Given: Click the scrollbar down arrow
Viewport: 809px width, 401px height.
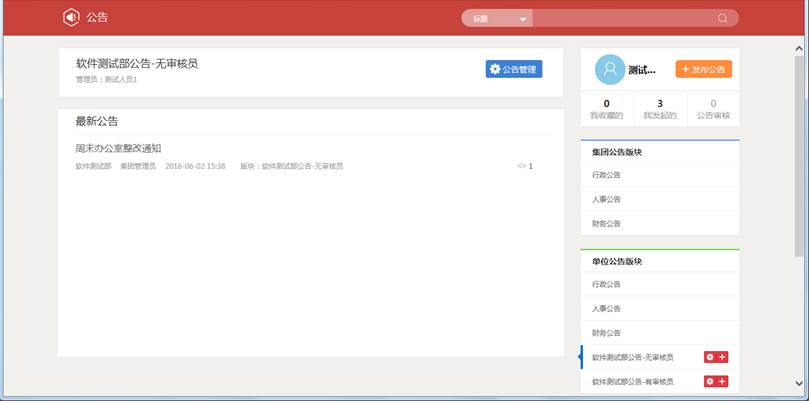Looking at the screenshot, I should (x=800, y=382).
